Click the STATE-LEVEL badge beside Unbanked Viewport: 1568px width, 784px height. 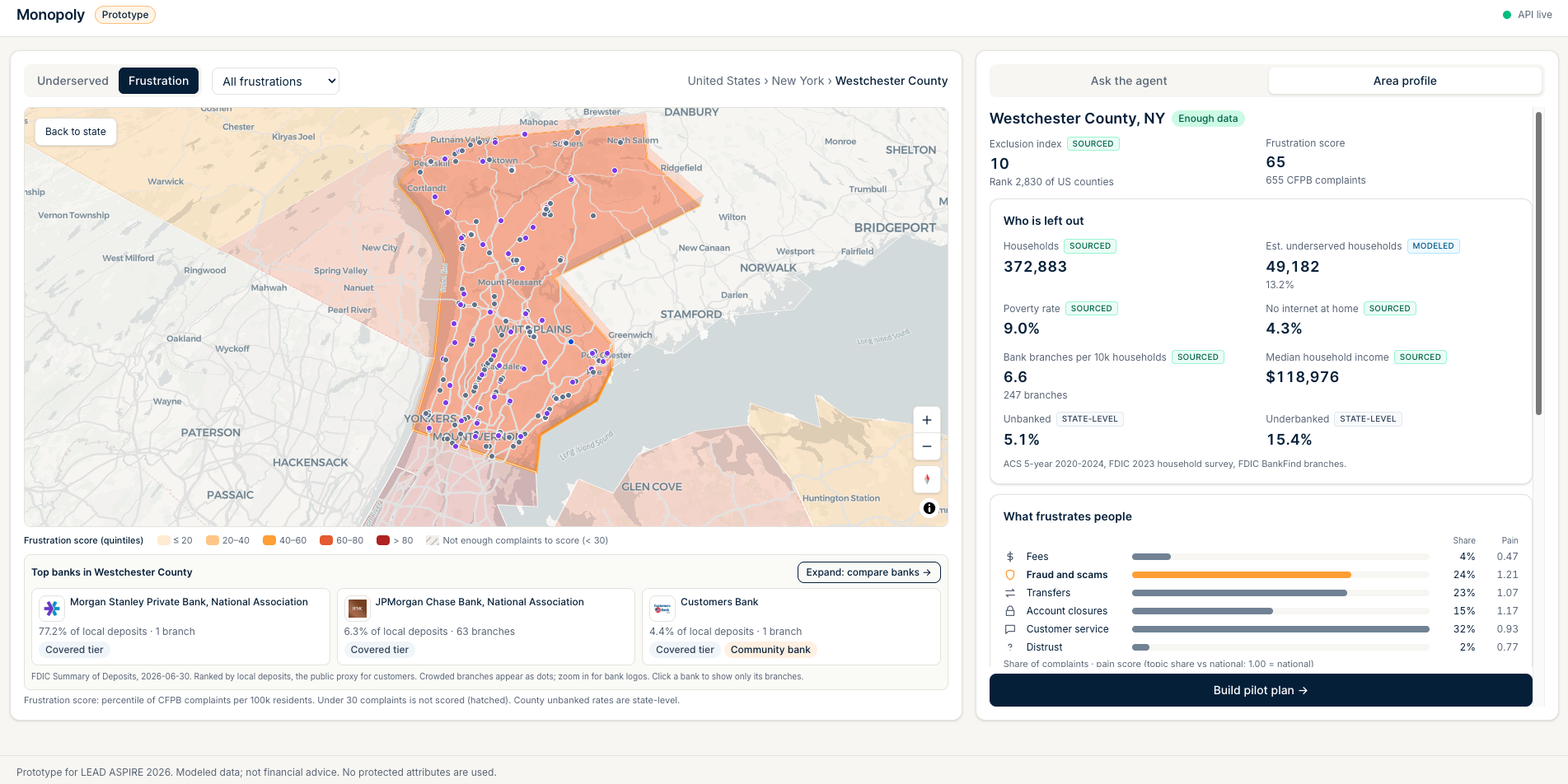tap(1089, 419)
